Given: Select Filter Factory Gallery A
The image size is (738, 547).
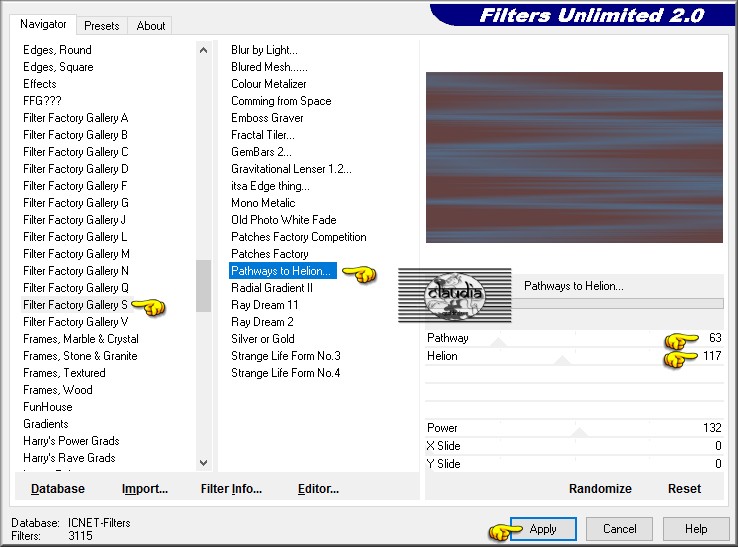Looking at the screenshot, I should (x=76, y=118).
